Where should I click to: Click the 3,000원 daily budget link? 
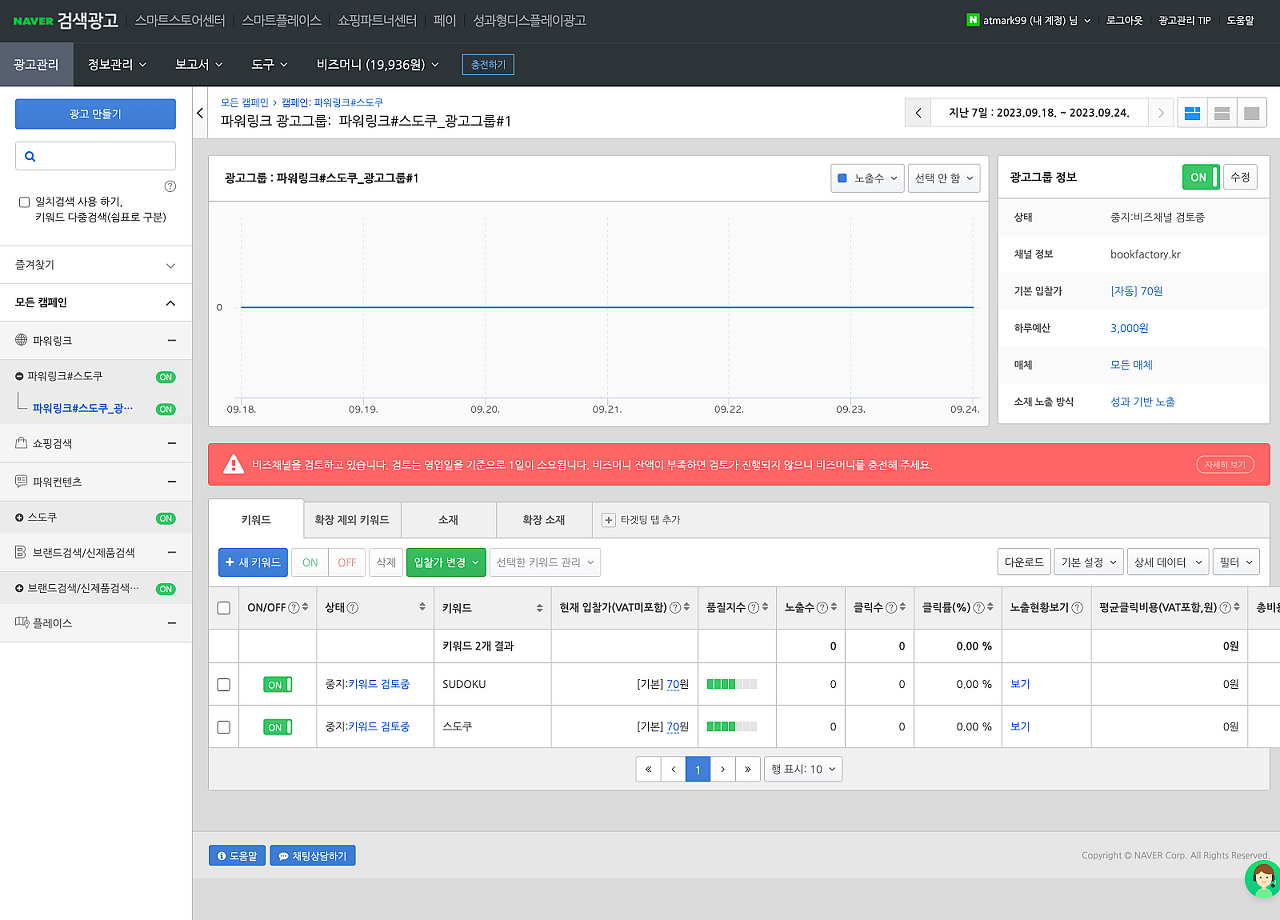click(x=1129, y=328)
